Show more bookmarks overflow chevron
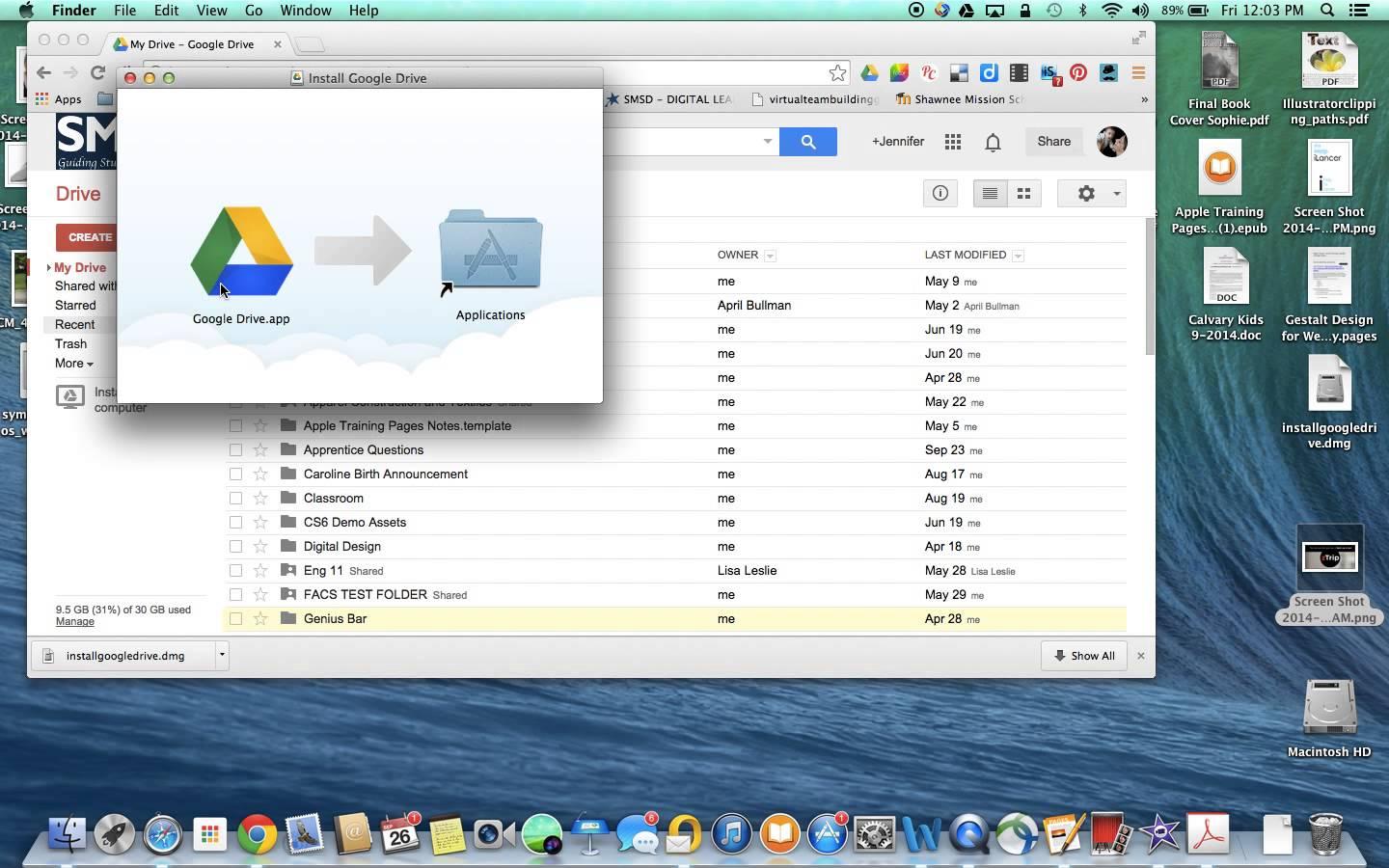The height and width of the screenshot is (868, 1389). [x=1144, y=99]
